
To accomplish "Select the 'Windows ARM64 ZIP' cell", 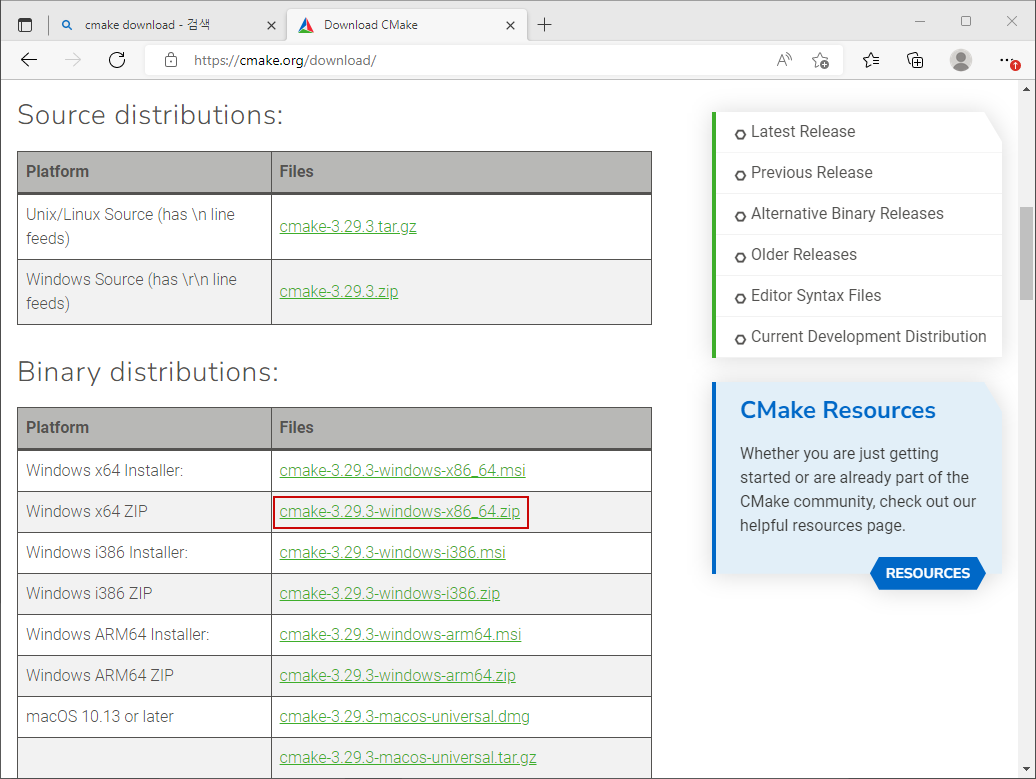I will [x=144, y=675].
